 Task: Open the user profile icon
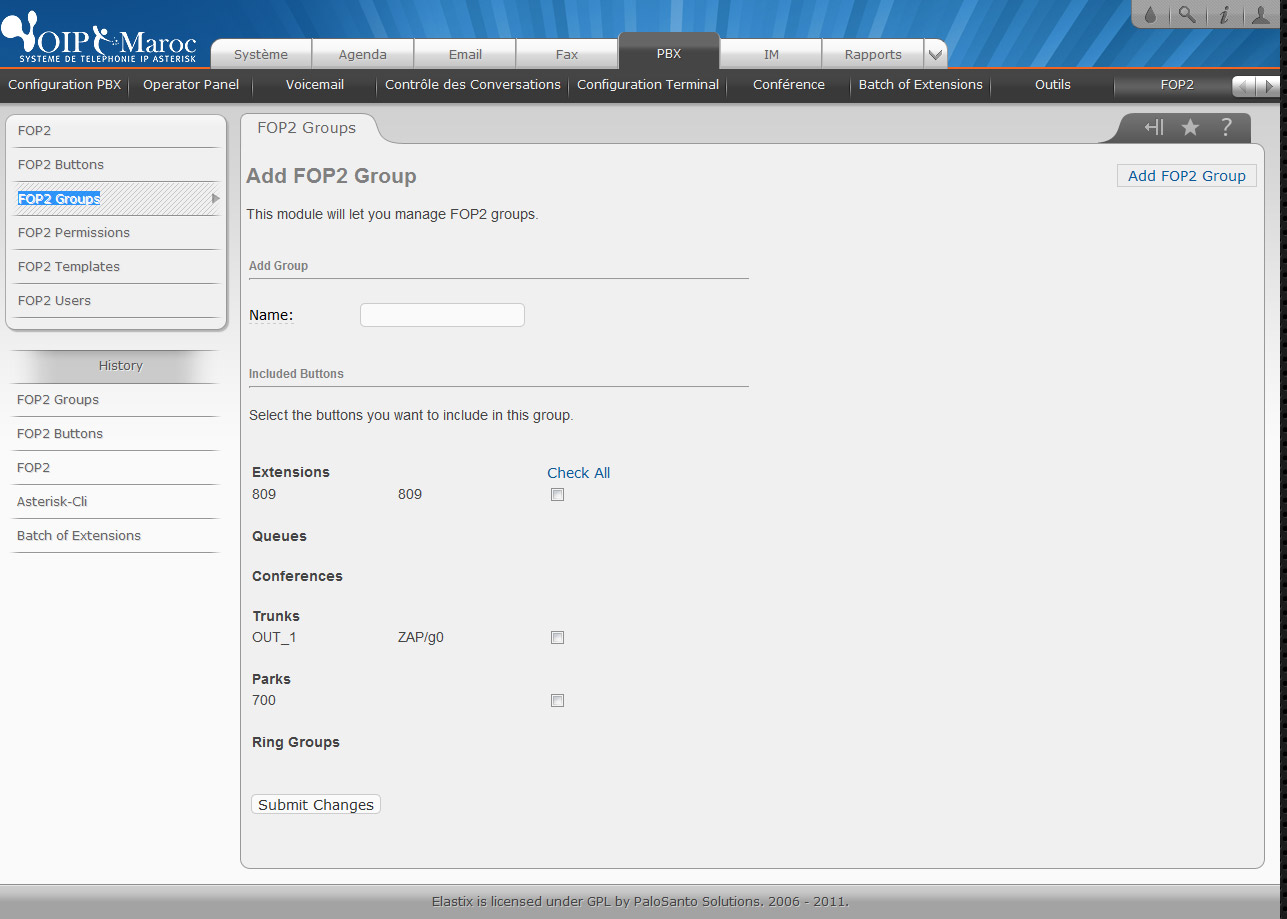click(1261, 15)
